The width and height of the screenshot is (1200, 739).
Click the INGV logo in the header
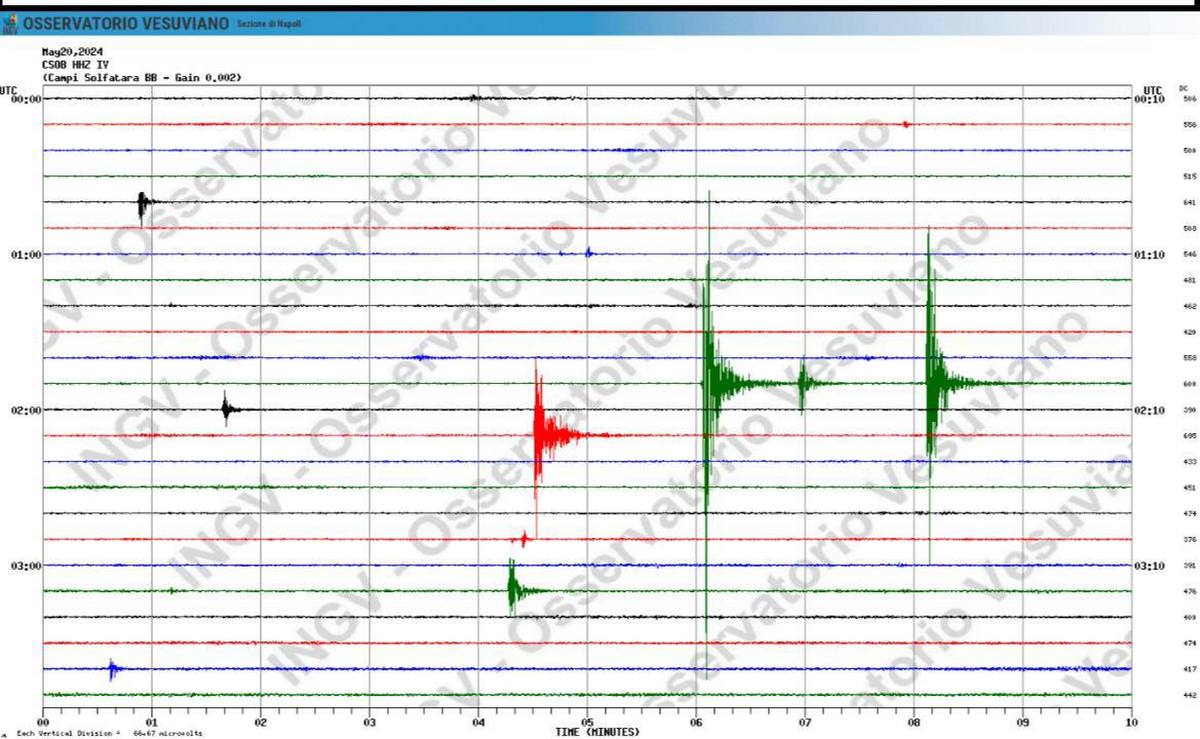(9, 23)
